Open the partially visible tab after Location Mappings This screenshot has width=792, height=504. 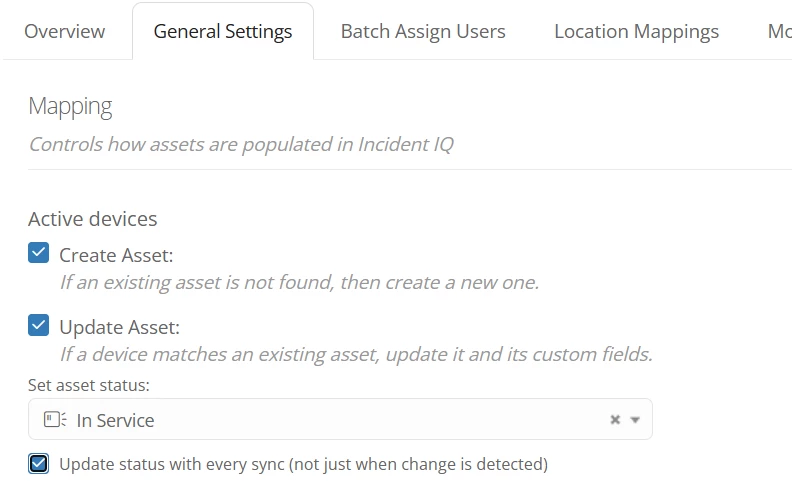(x=778, y=31)
